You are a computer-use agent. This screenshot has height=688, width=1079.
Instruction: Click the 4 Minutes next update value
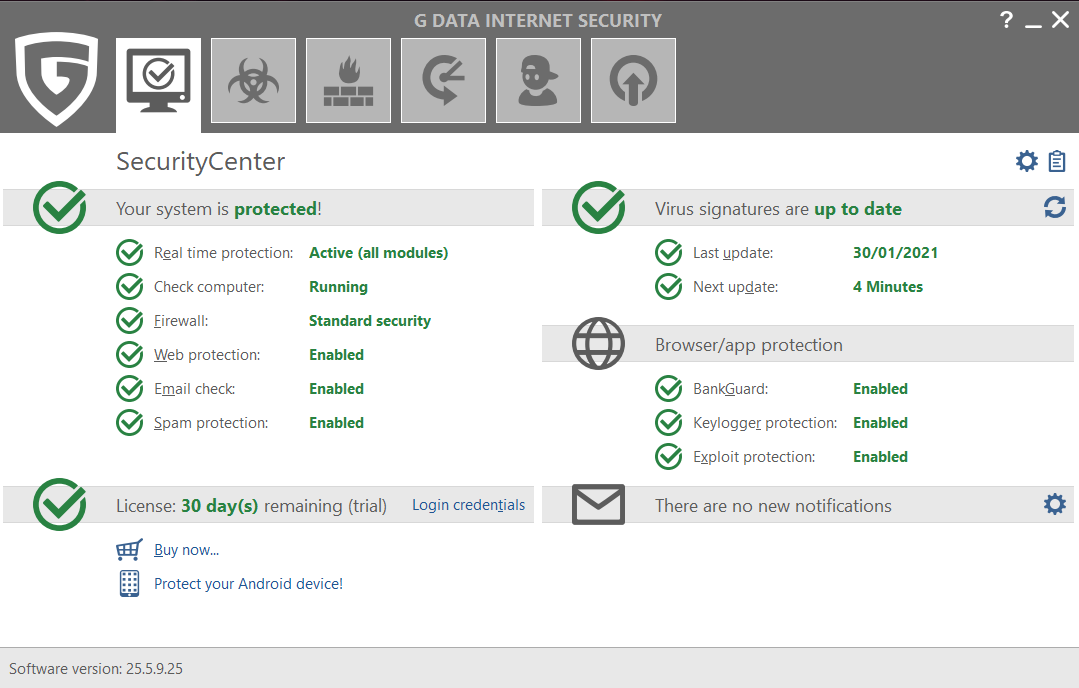pos(888,287)
